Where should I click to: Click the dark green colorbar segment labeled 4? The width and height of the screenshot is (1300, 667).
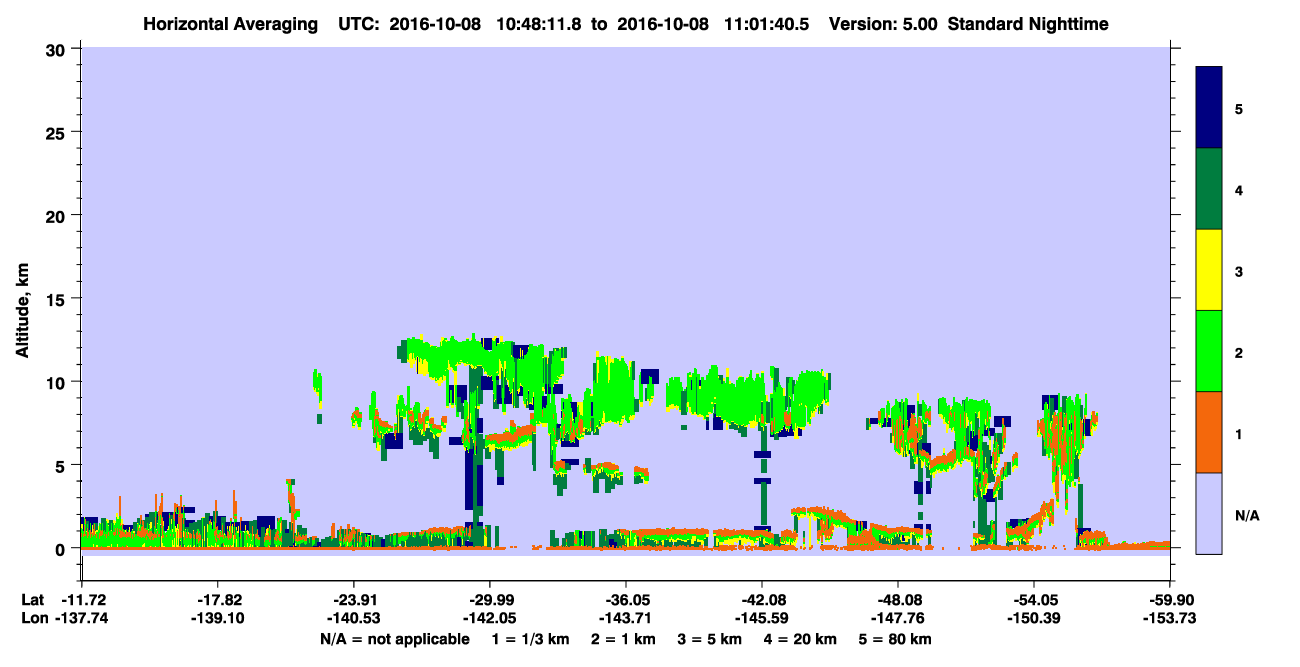(1209, 189)
